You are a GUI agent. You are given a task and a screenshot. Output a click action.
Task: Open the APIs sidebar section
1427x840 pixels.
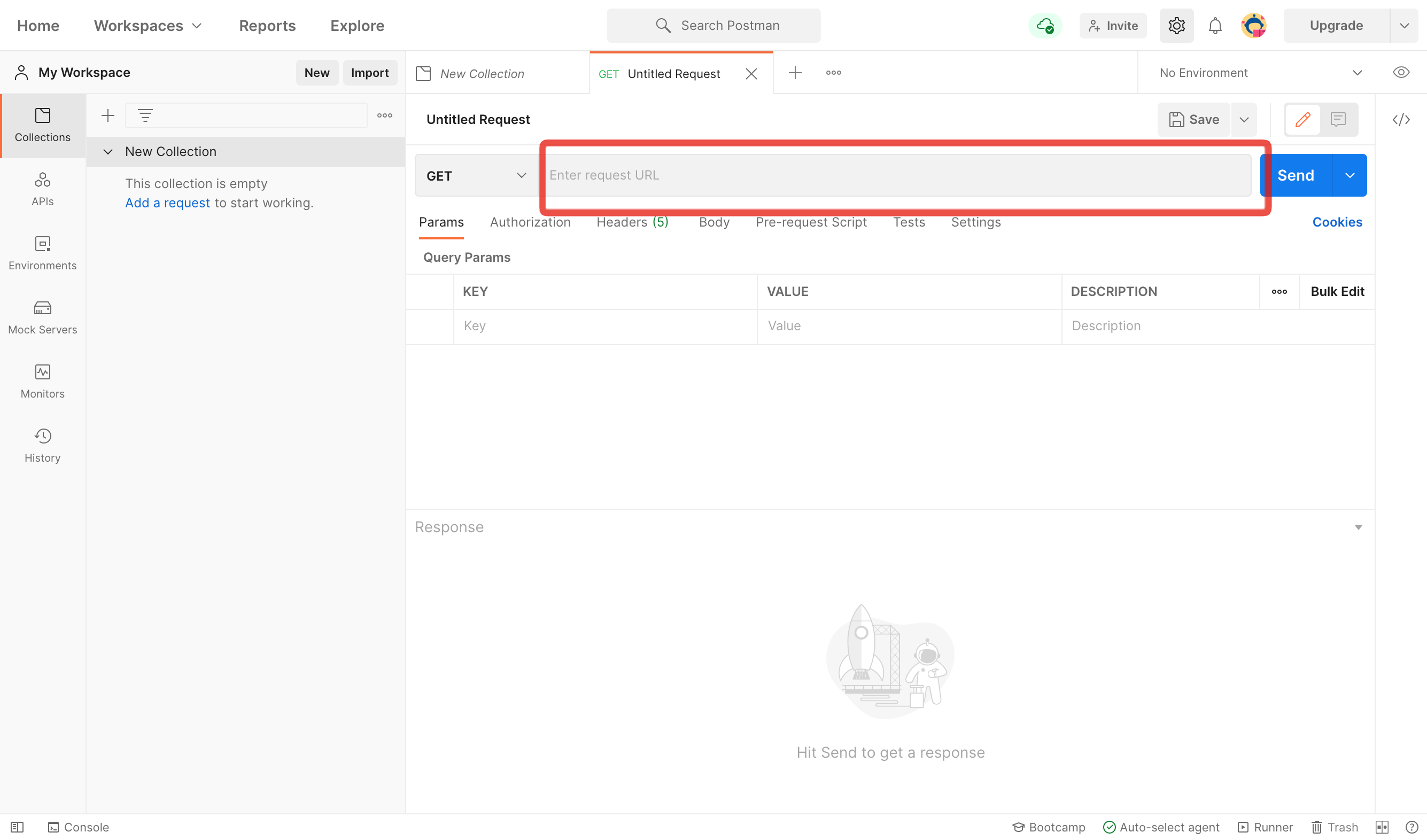coord(42,189)
